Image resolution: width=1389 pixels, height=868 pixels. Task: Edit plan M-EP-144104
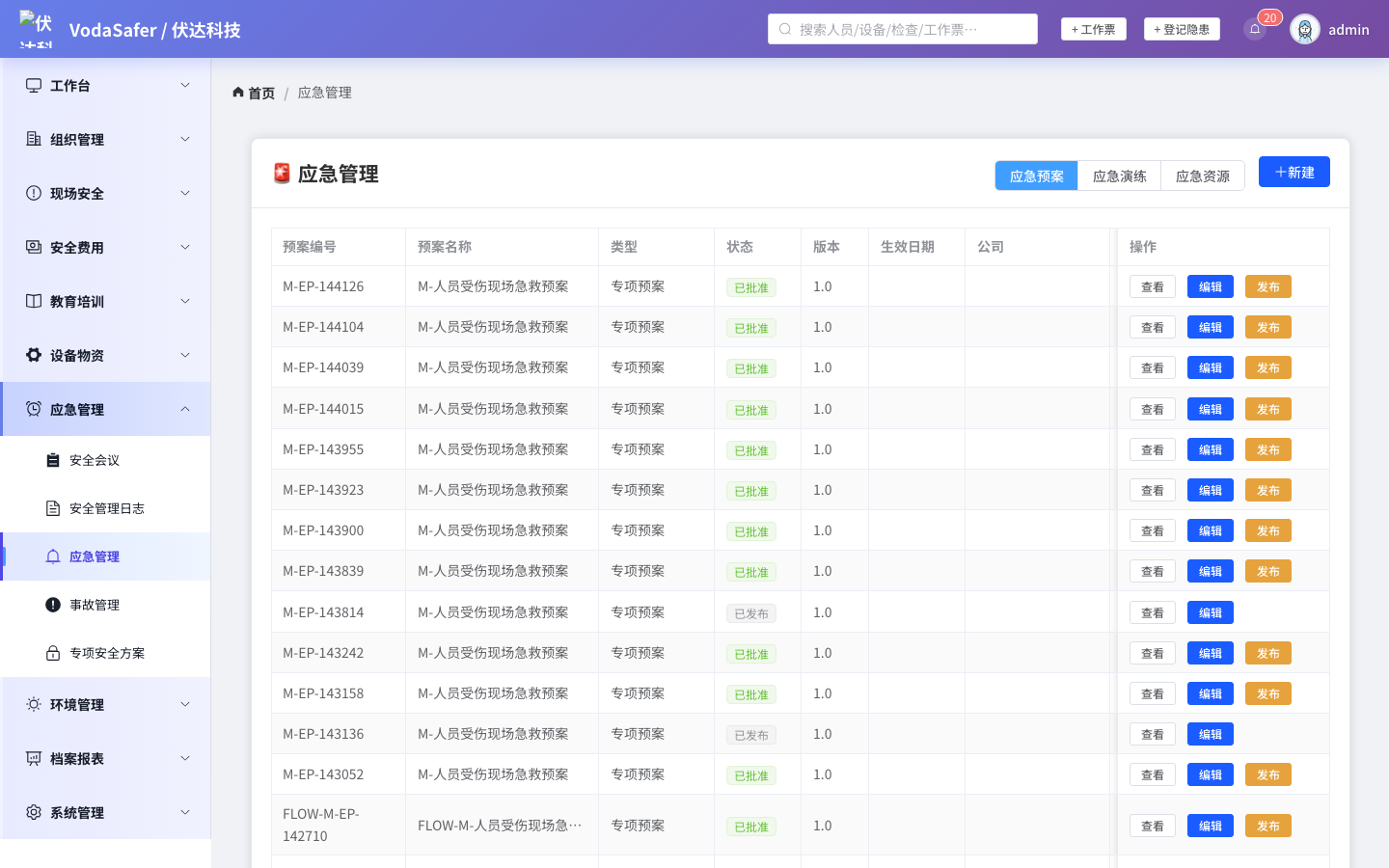[x=1211, y=327]
